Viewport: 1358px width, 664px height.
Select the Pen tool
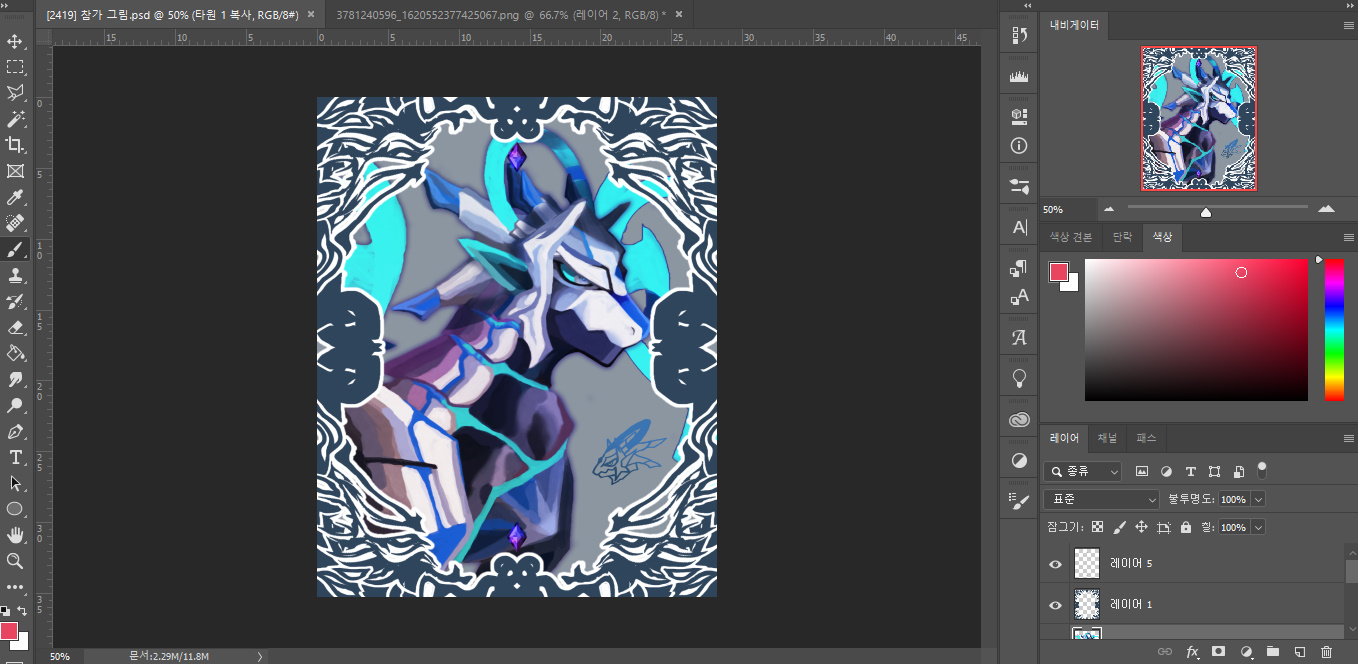pyautogui.click(x=15, y=431)
